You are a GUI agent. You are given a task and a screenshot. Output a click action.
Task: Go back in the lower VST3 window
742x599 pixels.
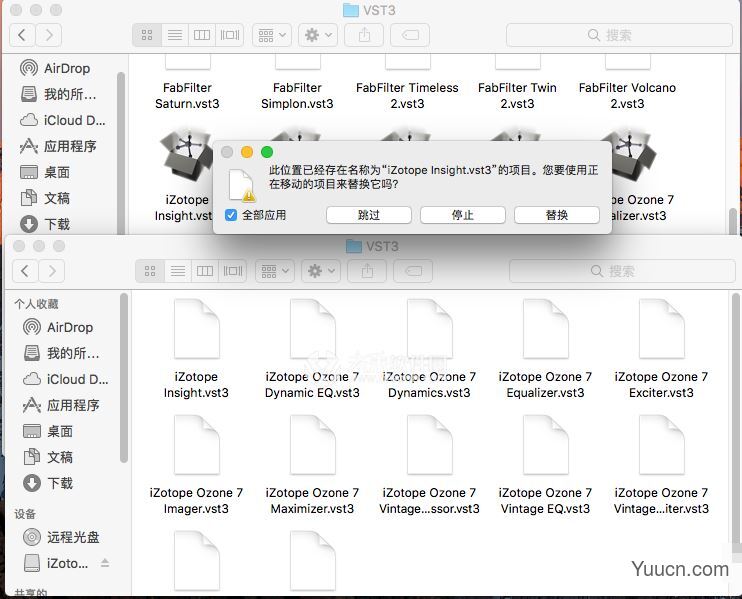point(25,271)
